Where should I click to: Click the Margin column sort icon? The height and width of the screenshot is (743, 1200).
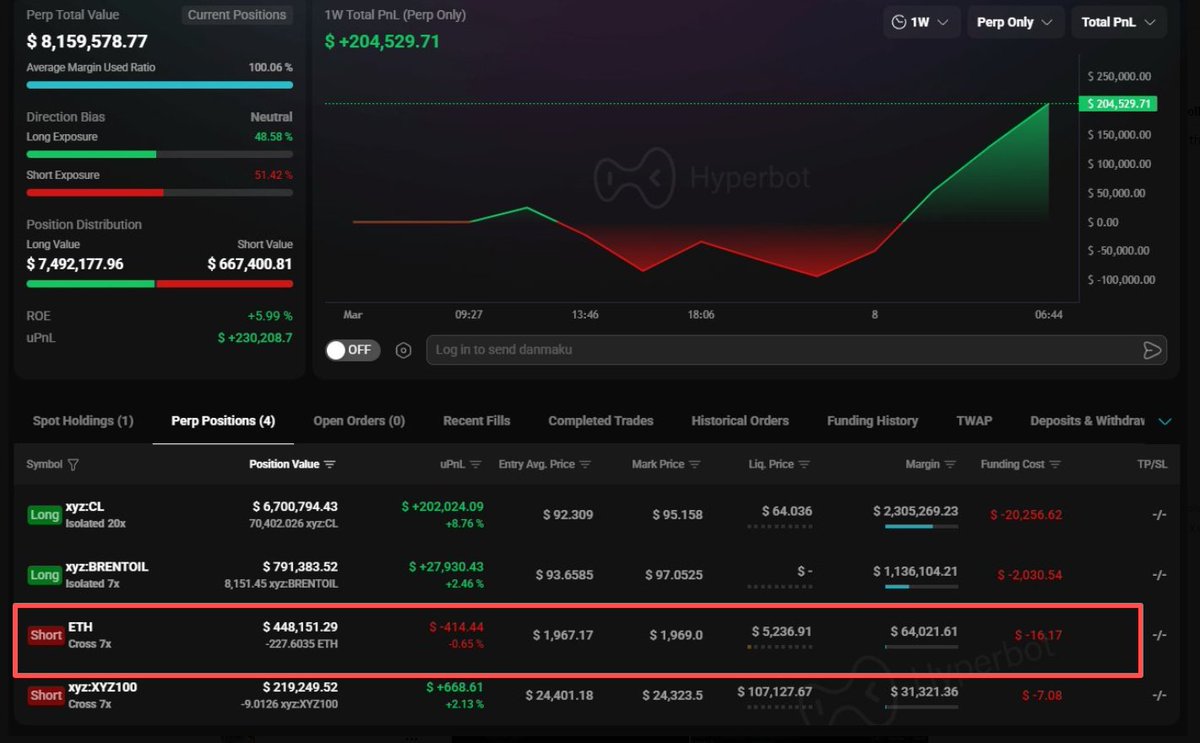(x=950, y=465)
